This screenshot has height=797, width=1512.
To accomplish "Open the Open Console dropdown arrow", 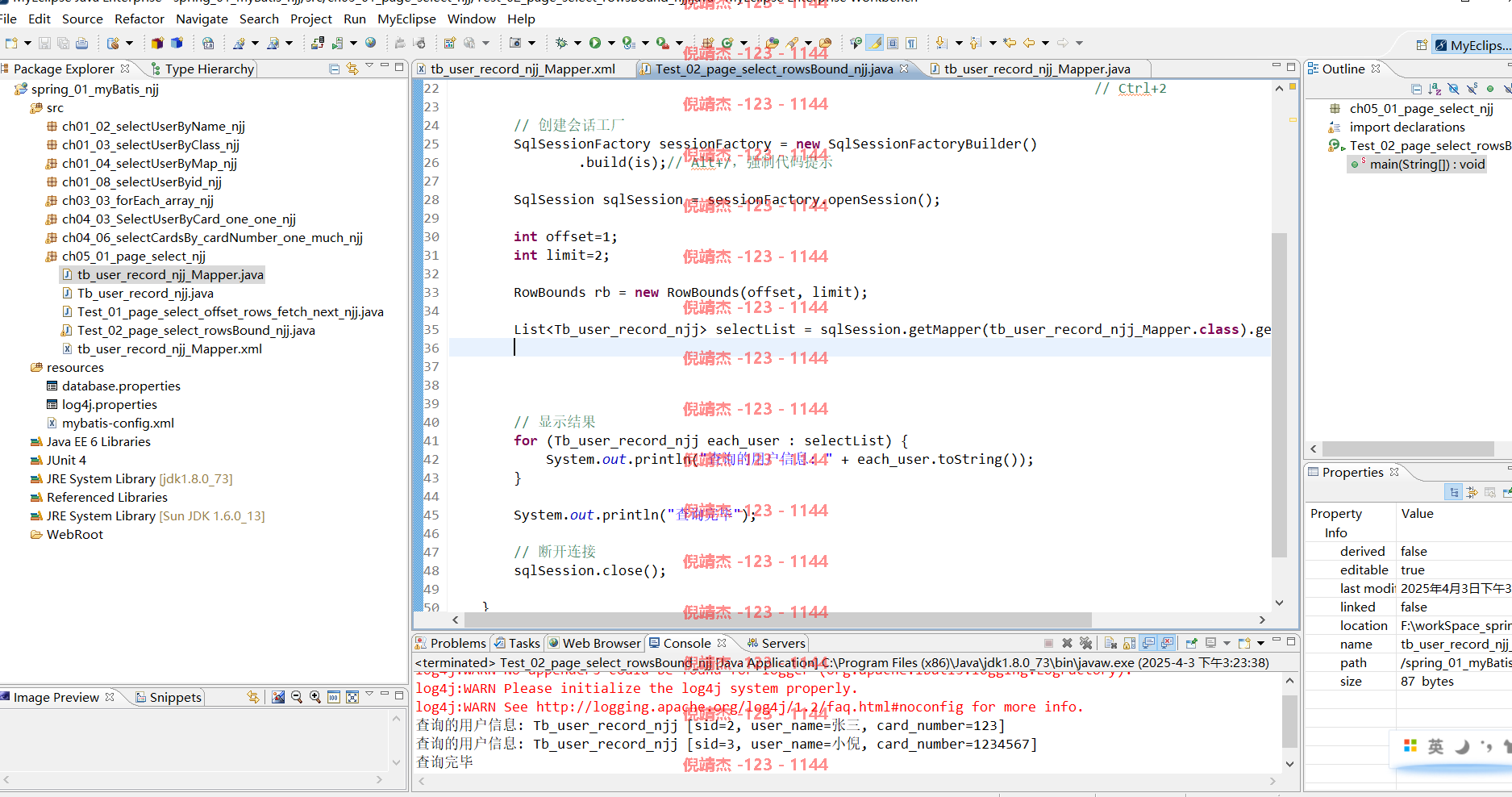I will [1260, 643].
